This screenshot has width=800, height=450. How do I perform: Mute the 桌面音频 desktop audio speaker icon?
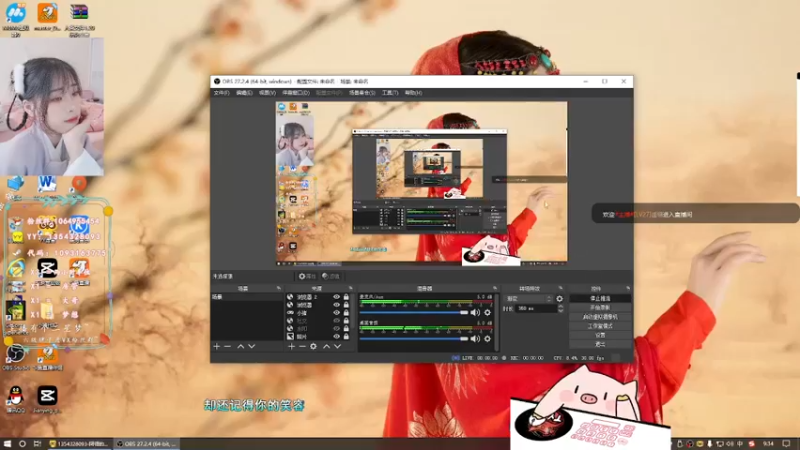point(475,338)
